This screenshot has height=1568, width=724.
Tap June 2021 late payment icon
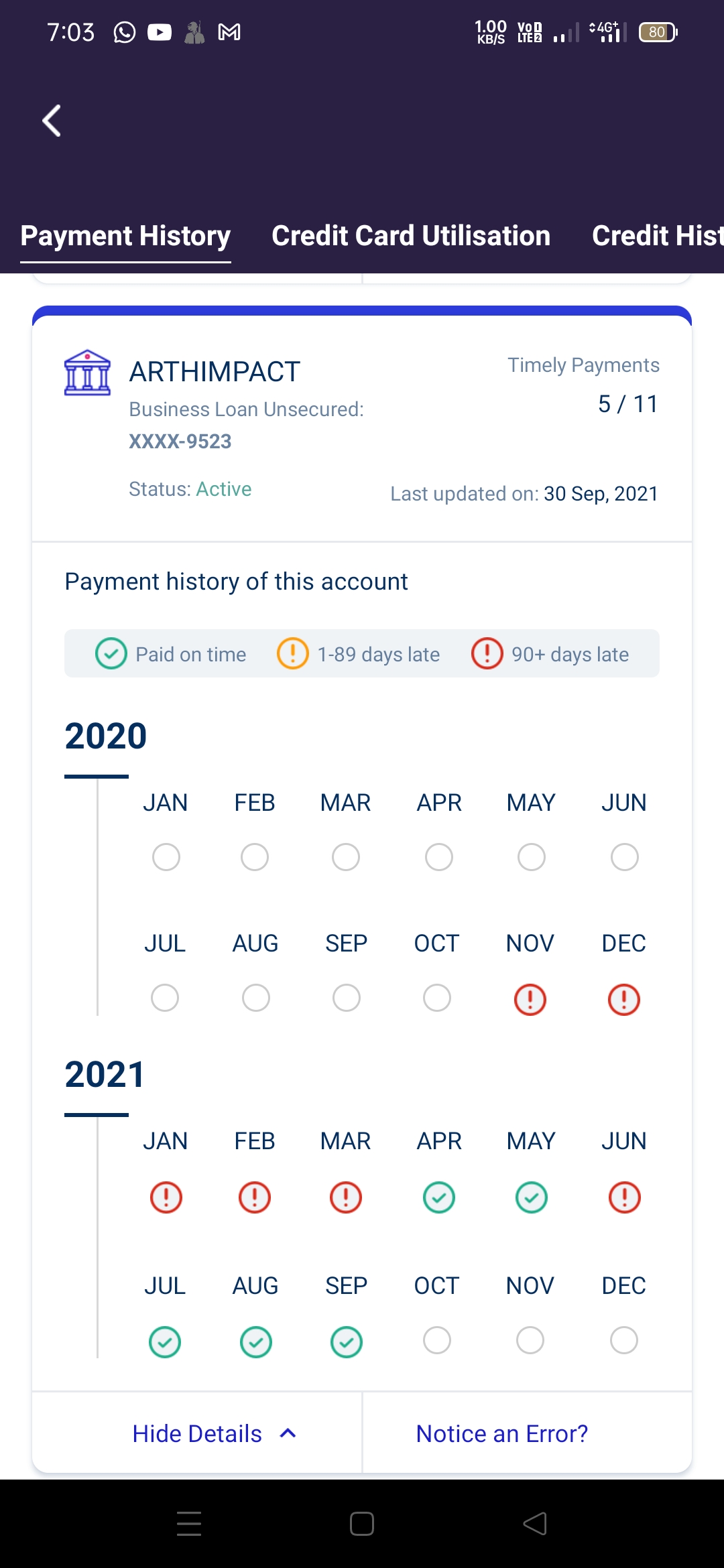tap(625, 1197)
